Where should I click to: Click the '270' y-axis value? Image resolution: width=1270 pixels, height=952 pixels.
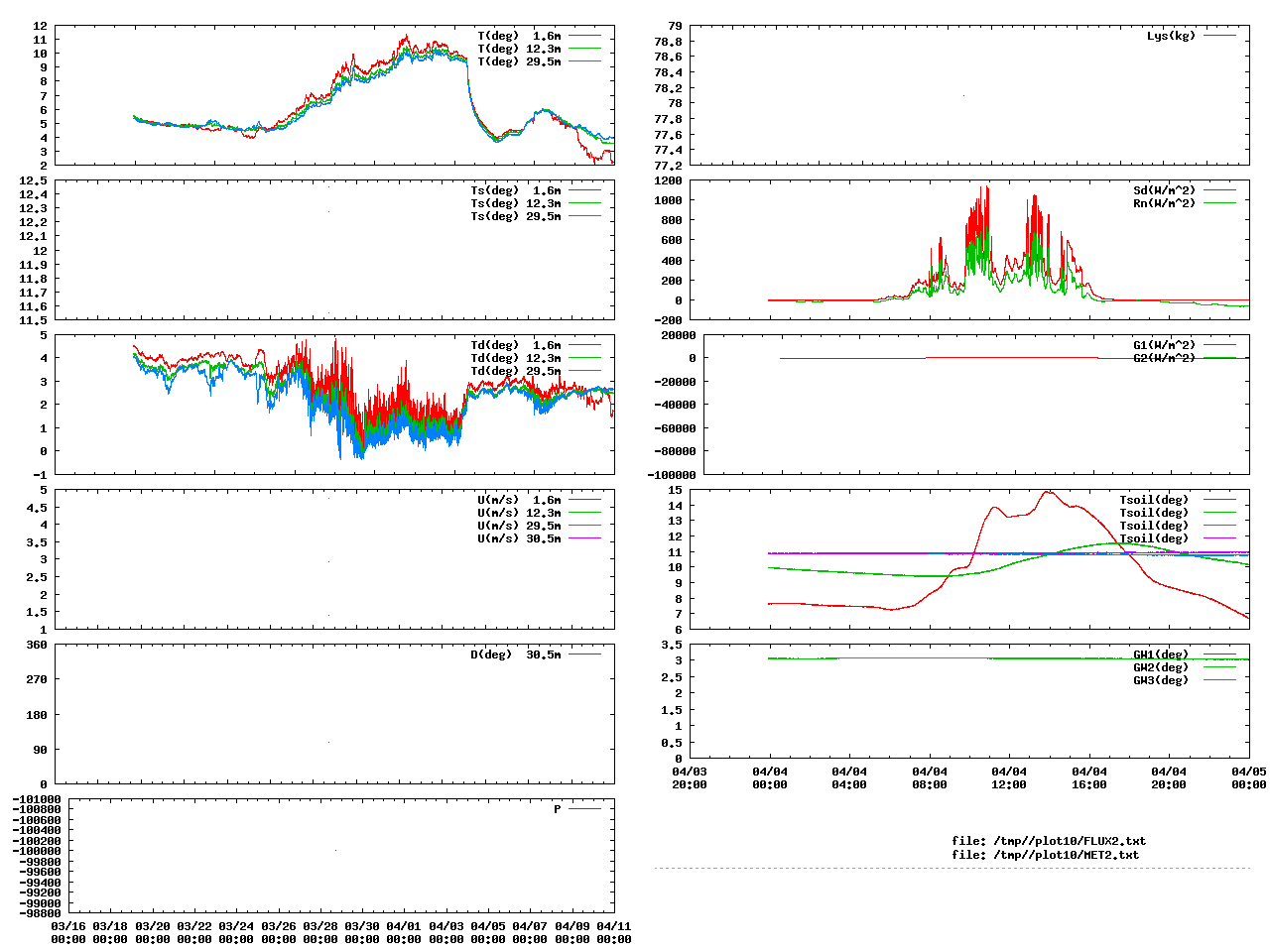coord(37,679)
